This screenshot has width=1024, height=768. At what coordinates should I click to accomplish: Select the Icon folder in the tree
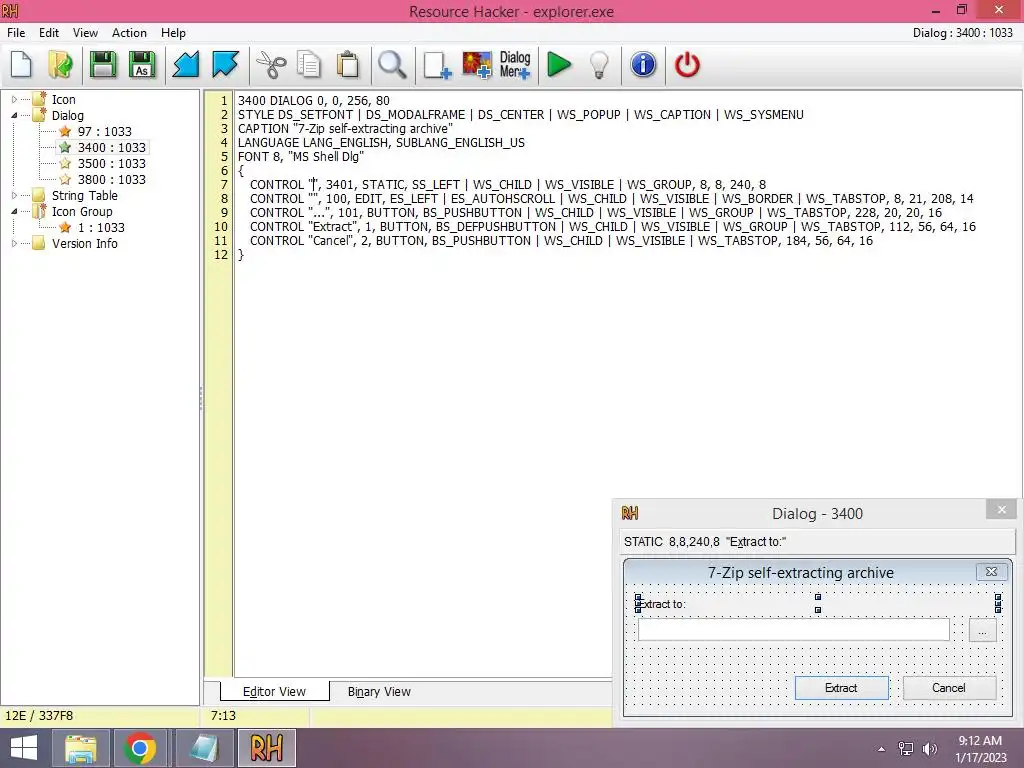pyautogui.click(x=63, y=99)
